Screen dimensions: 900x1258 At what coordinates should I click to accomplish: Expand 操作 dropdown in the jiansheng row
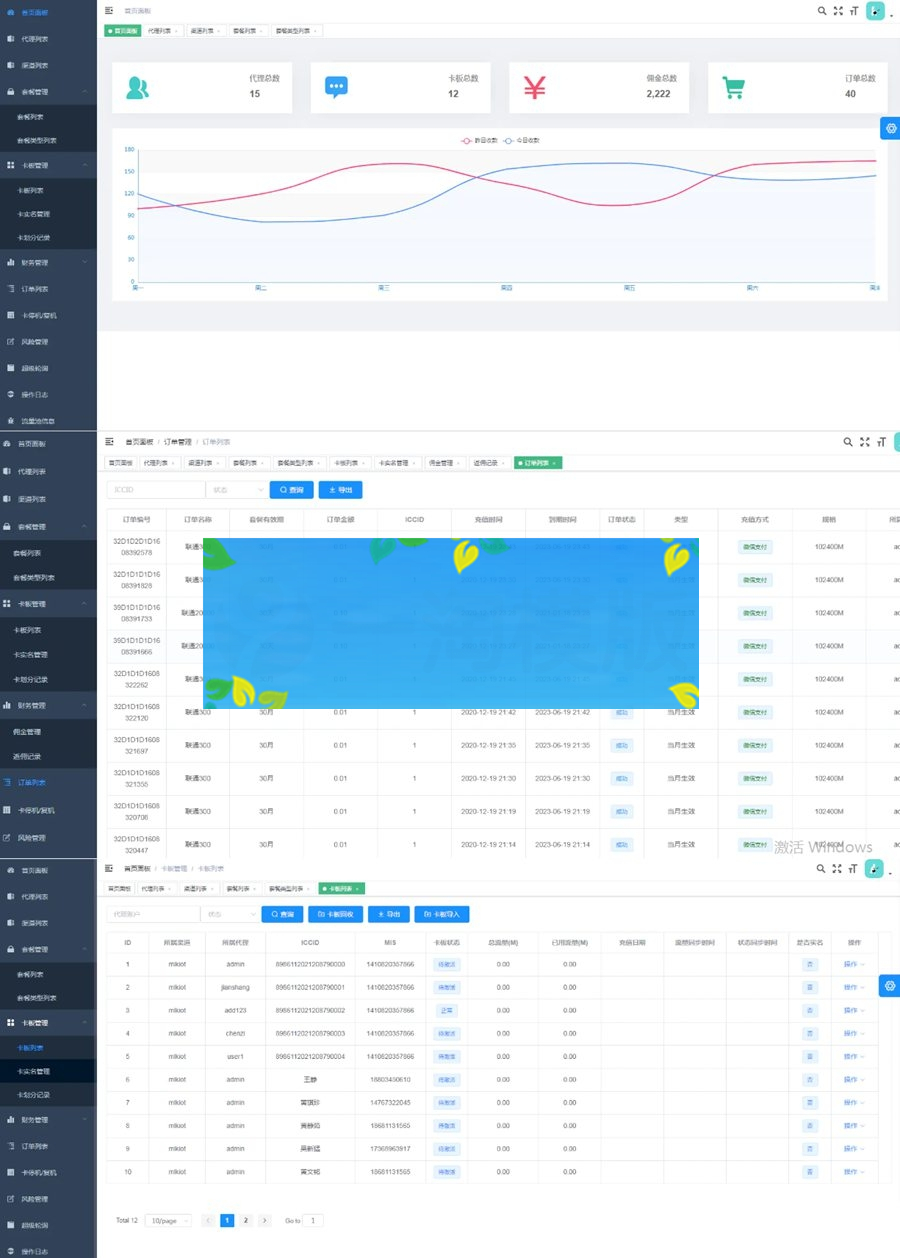pyautogui.click(x=853, y=987)
